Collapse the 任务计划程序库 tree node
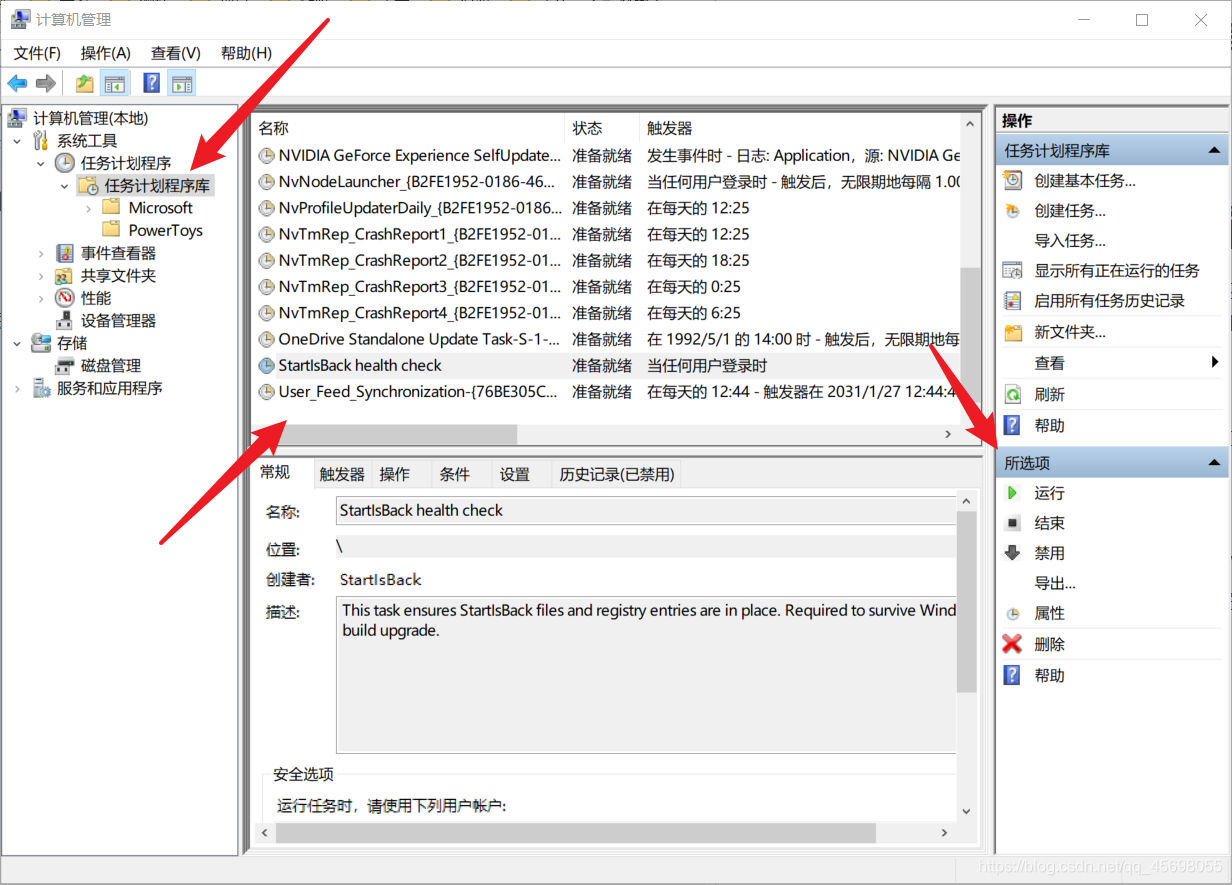 point(65,186)
